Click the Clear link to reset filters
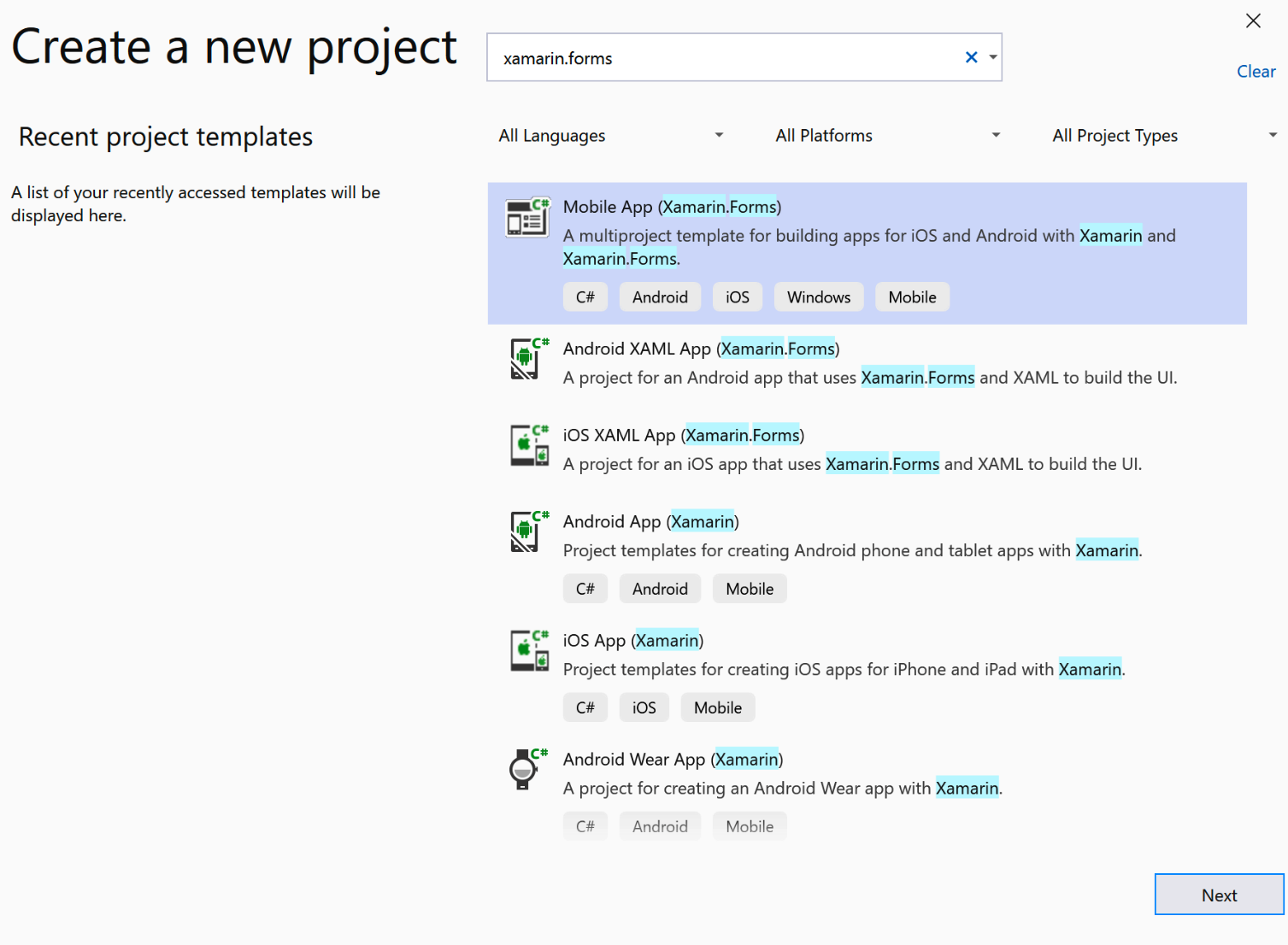Screen dimensions: 1288x945 (x=1256, y=72)
